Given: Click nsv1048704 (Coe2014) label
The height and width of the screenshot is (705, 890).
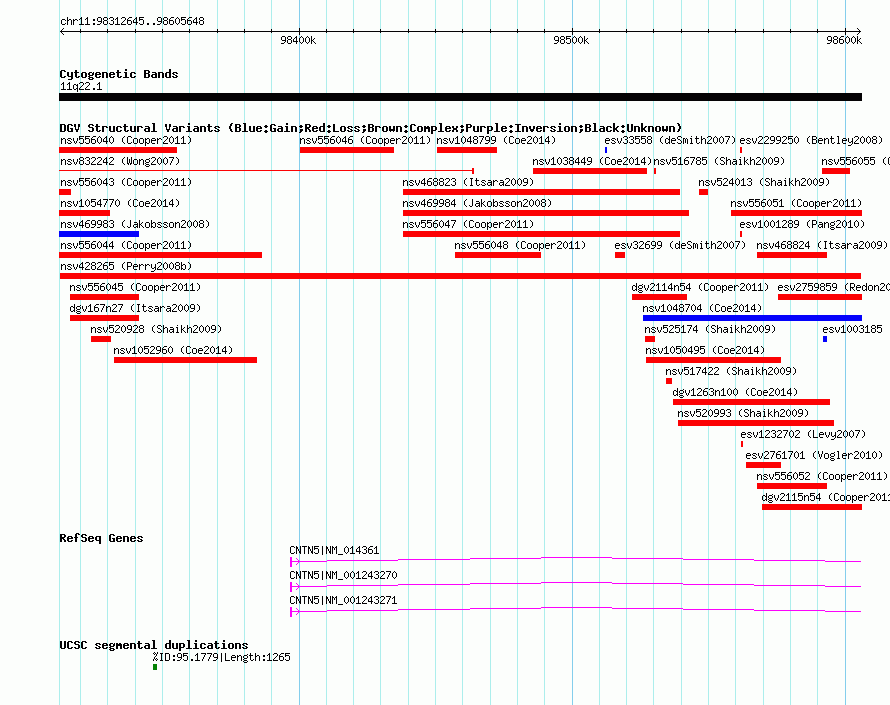Looking at the screenshot, I should [x=702, y=308].
